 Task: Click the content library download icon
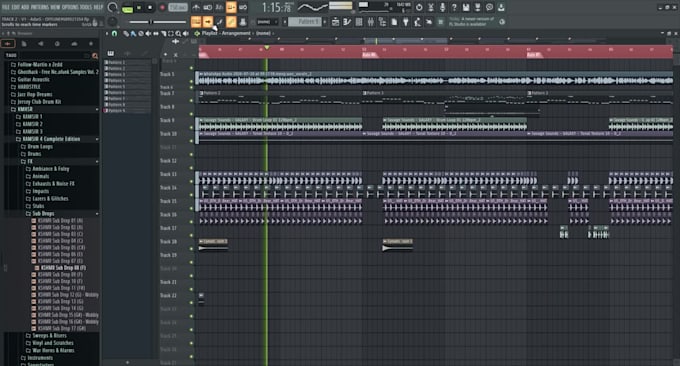pyautogui.click(x=501, y=7)
